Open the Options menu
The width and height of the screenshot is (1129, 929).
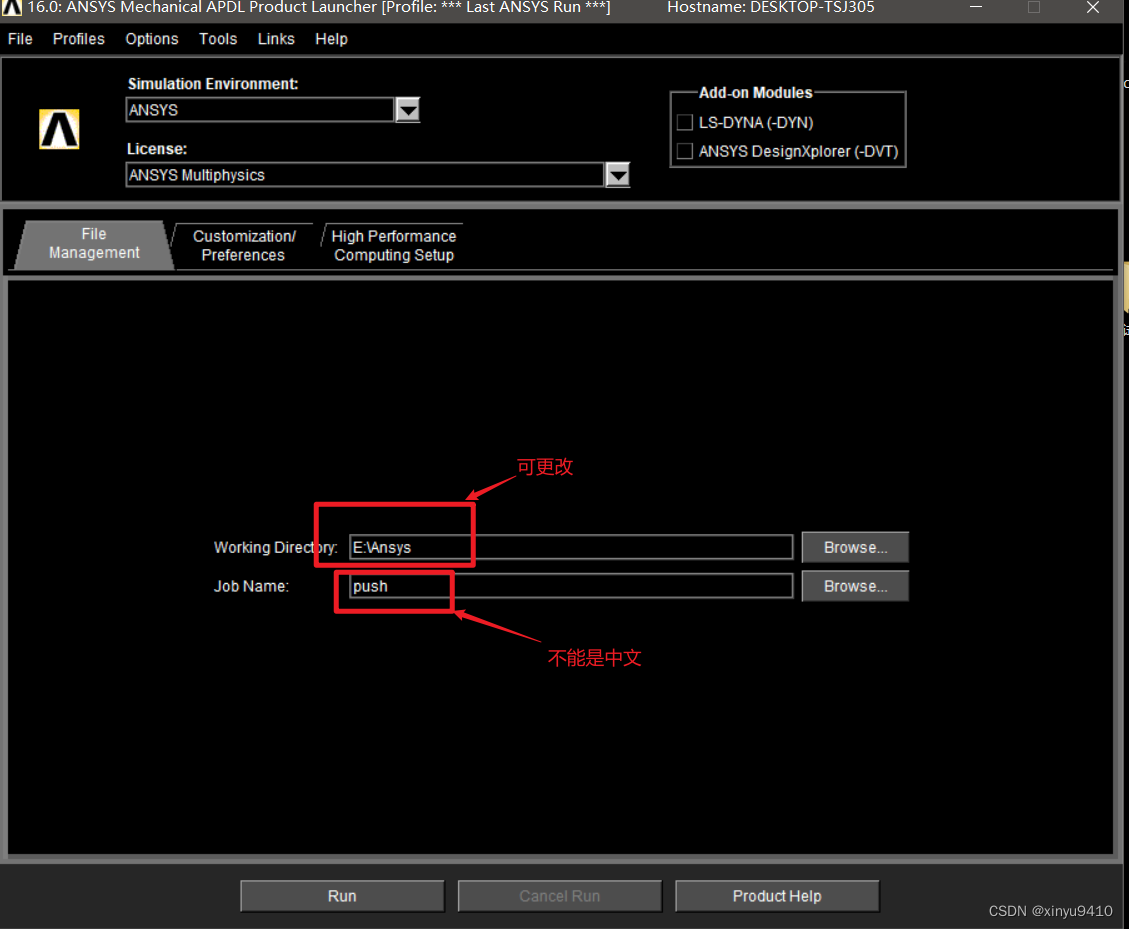[x=152, y=39]
